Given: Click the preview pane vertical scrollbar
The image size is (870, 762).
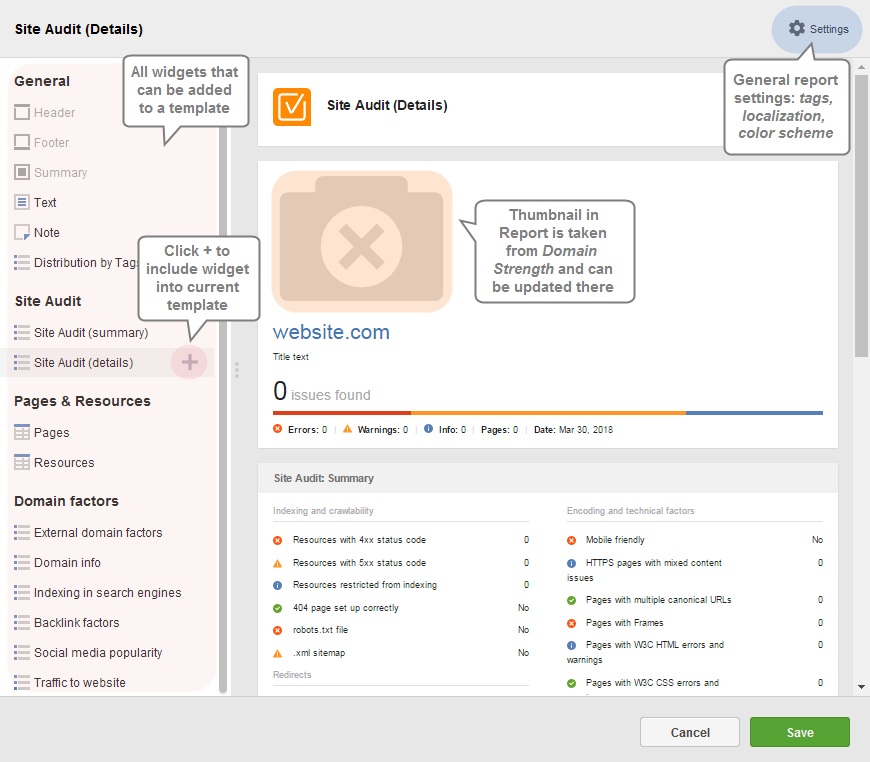Looking at the screenshot, I should point(861,216).
